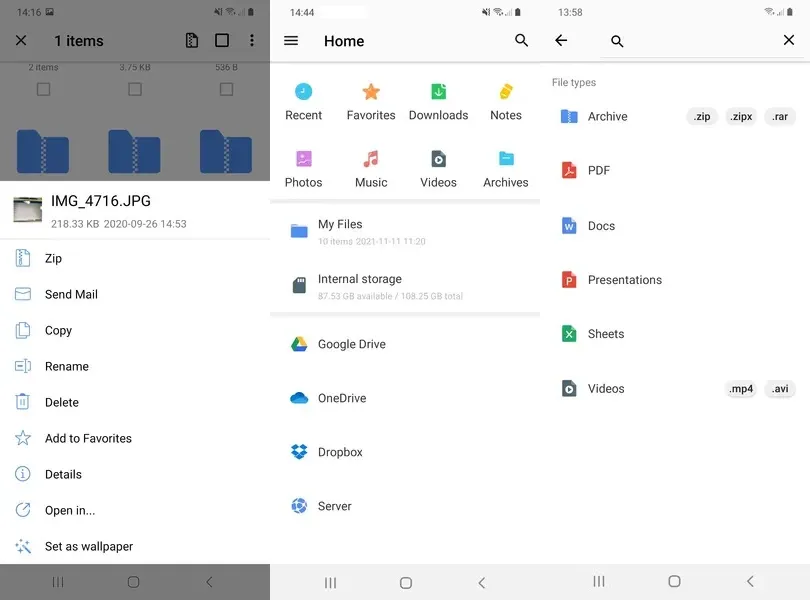810x600 pixels.
Task: Close selection mode with X icon
Action: coord(21,40)
